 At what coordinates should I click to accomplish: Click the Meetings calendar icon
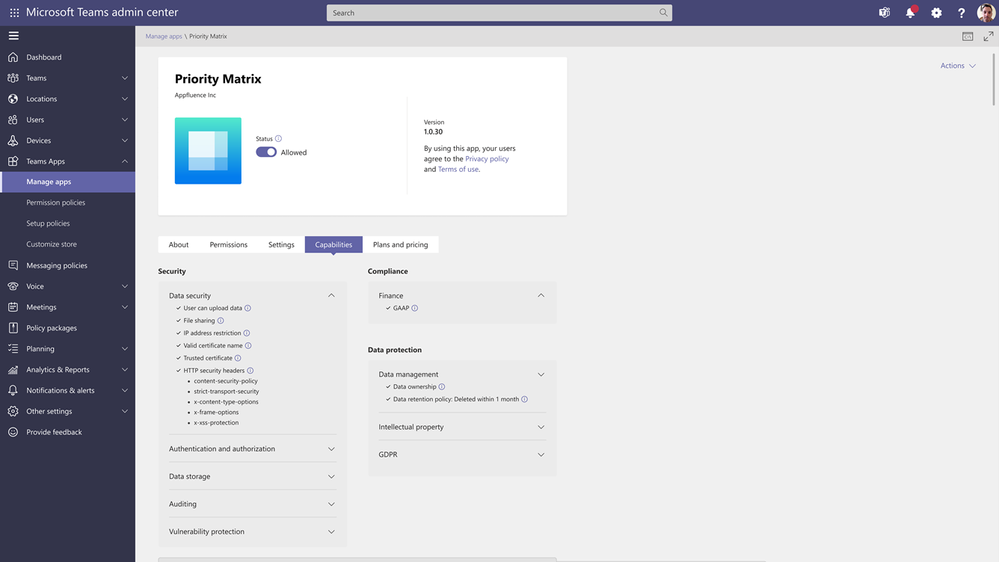(13, 307)
